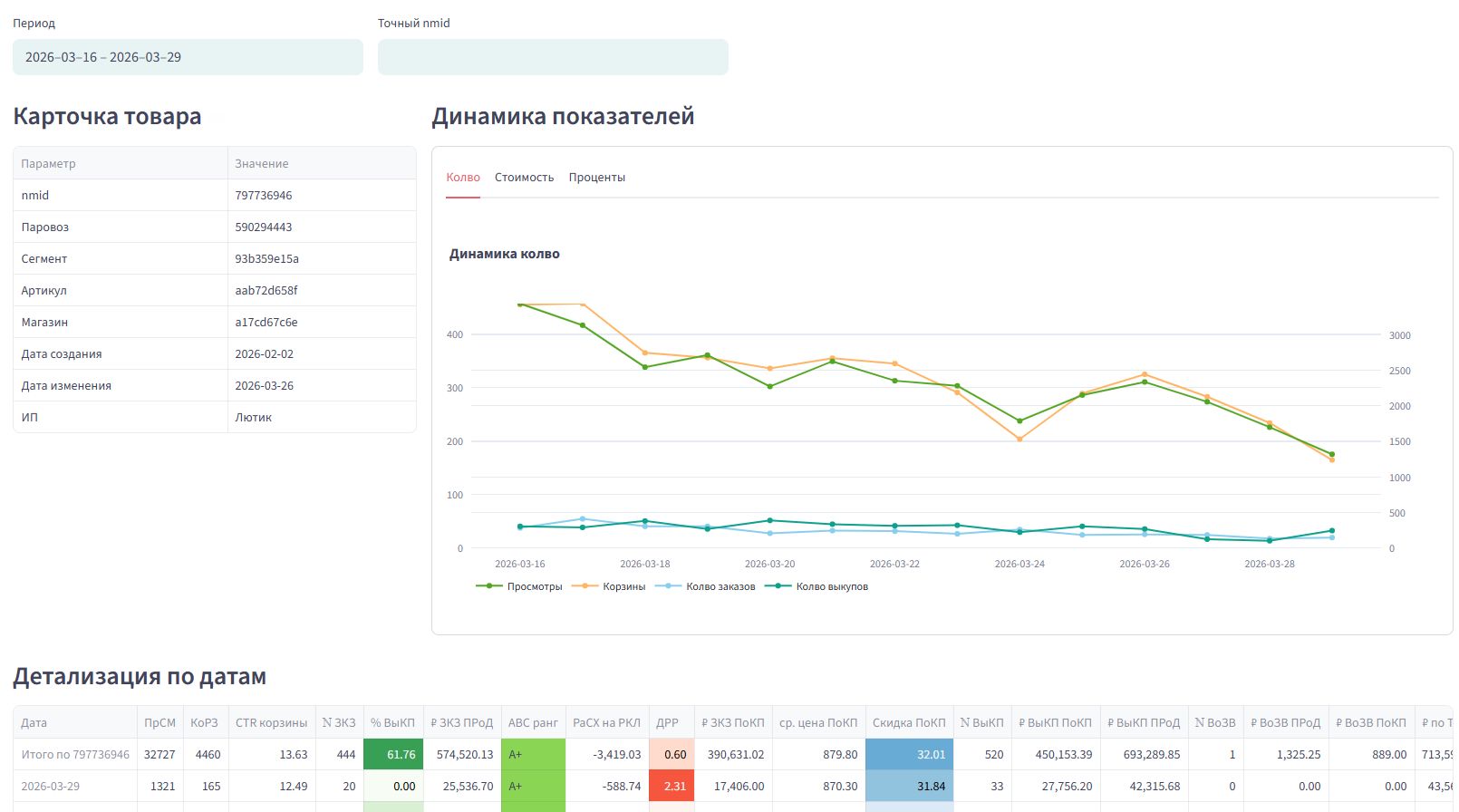
Task: Sort by the % ВыКП column header
Action: [x=392, y=722]
